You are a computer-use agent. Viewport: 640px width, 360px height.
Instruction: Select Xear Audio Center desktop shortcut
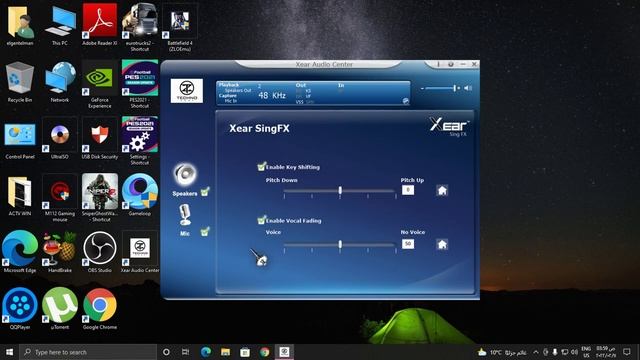coord(140,252)
